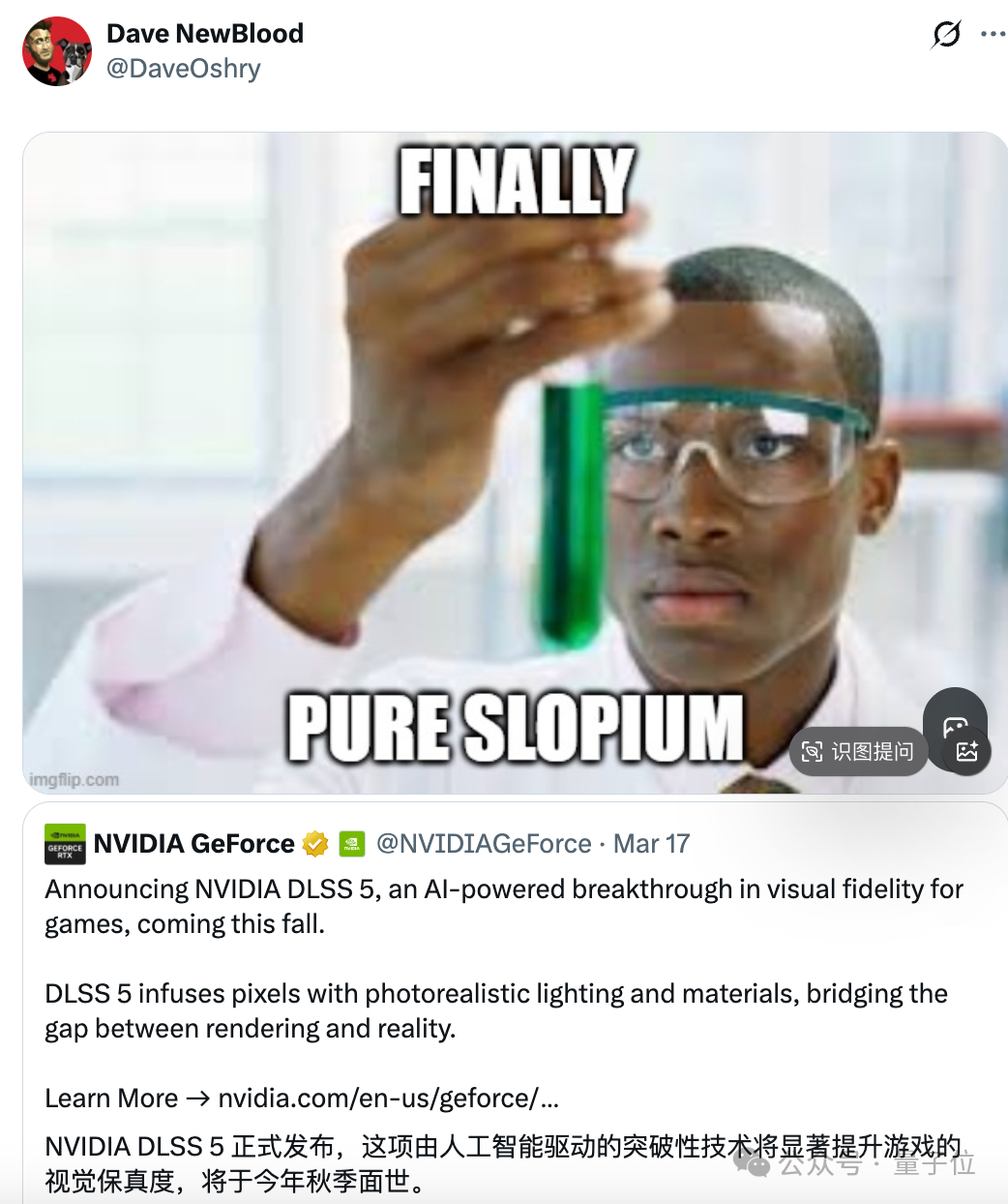Click the Chinese translation of the tweet
The height and width of the screenshot is (1204, 1008).
click(x=503, y=1163)
